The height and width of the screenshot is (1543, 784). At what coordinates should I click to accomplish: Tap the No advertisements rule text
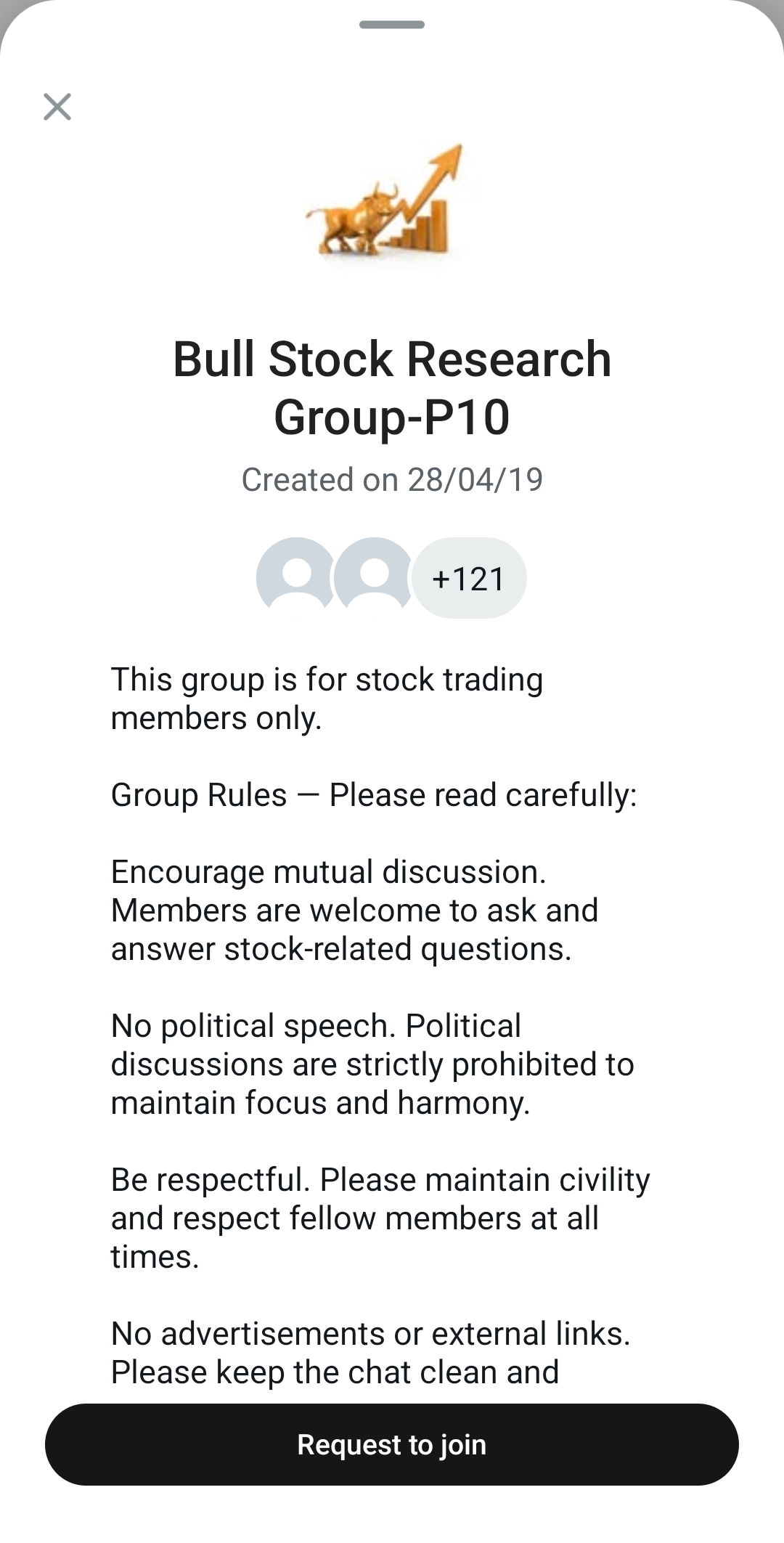[x=370, y=1334]
